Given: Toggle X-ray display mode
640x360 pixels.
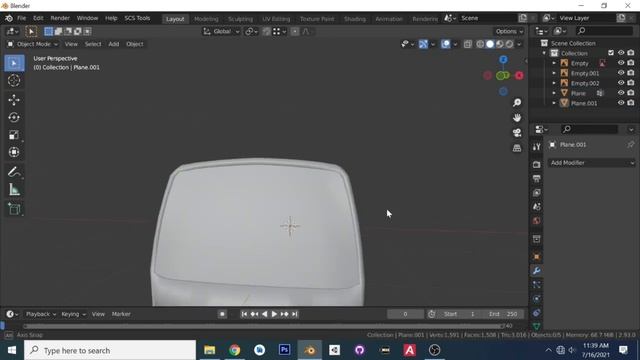Looking at the screenshot, I should (467, 44).
